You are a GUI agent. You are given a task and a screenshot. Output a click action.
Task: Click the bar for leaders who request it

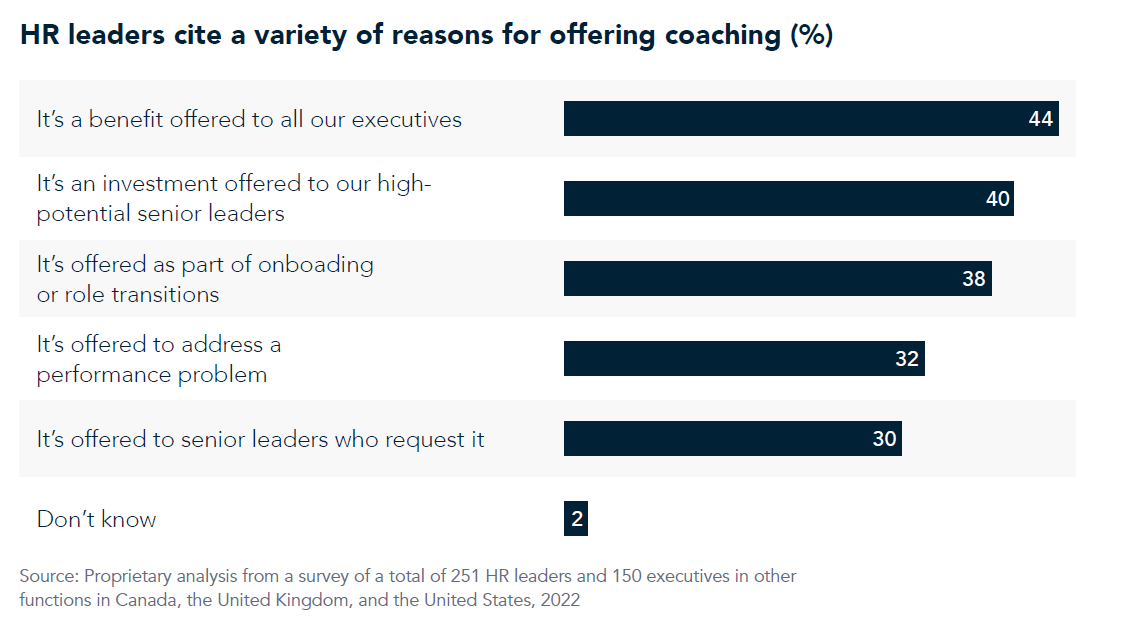click(x=710, y=439)
